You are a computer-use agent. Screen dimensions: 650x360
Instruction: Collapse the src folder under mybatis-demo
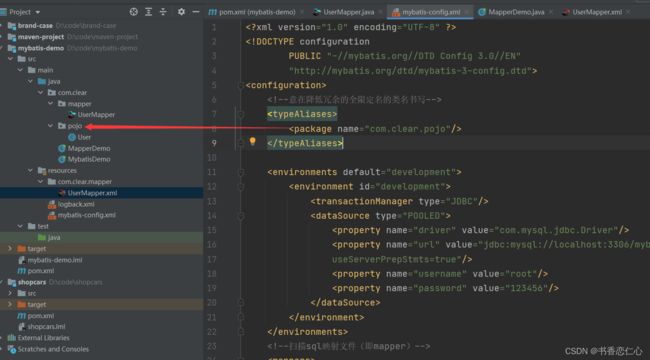(10, 59)
